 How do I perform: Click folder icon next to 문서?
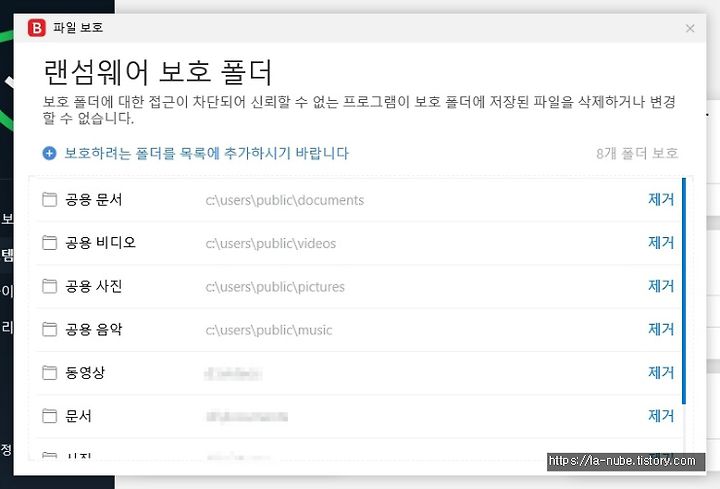(x=50, y=416)
